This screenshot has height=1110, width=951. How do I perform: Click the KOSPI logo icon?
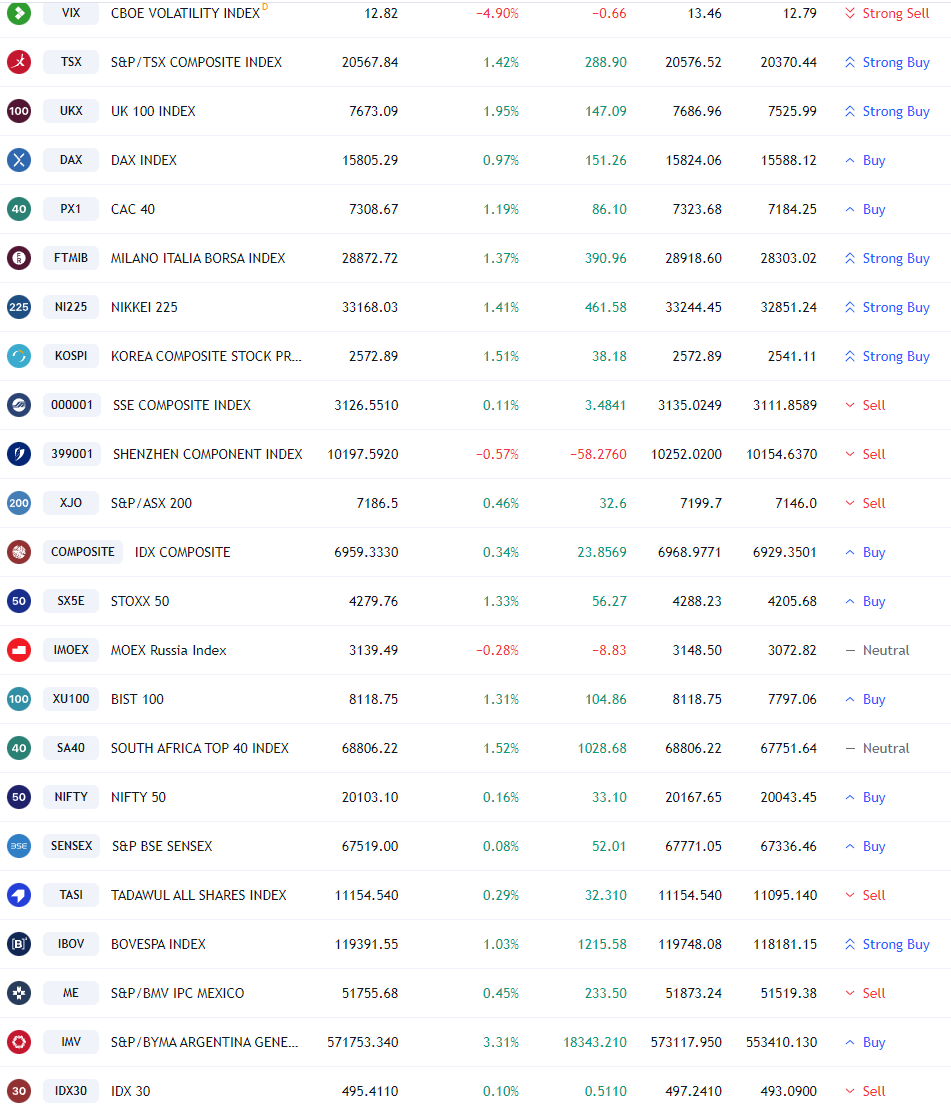pyautogui.click(x=19, y=356)
